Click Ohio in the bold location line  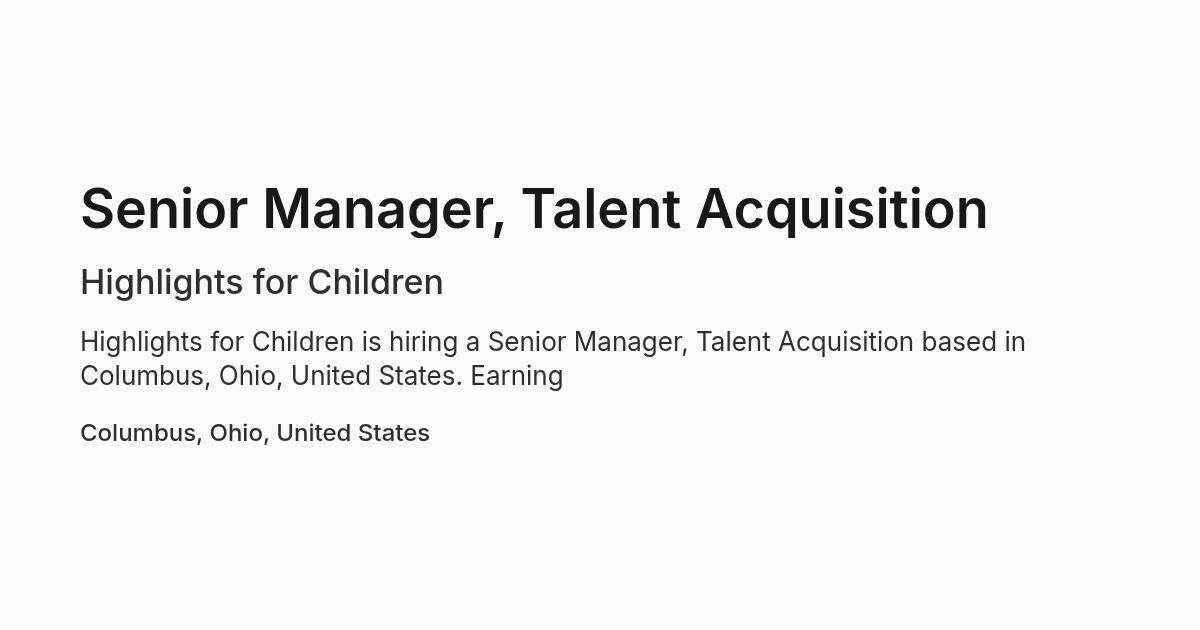pos(236,433)
